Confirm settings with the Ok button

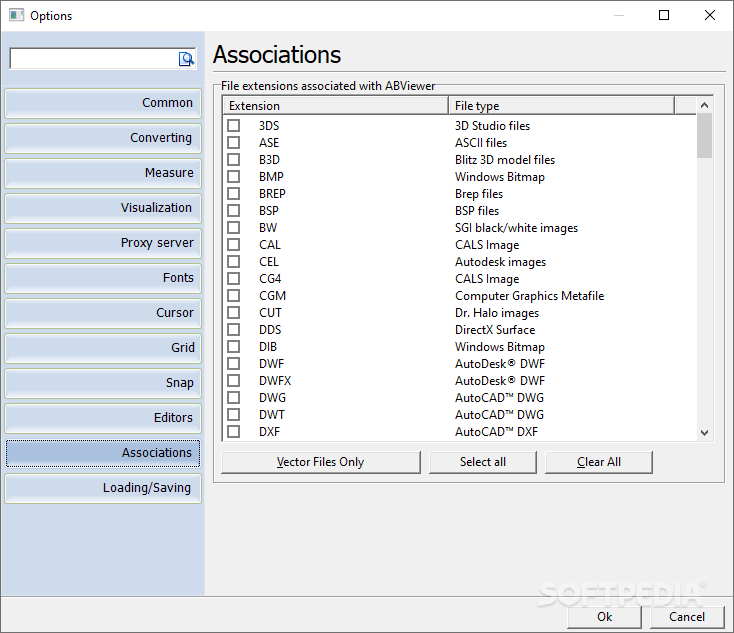tap(604, 617)
